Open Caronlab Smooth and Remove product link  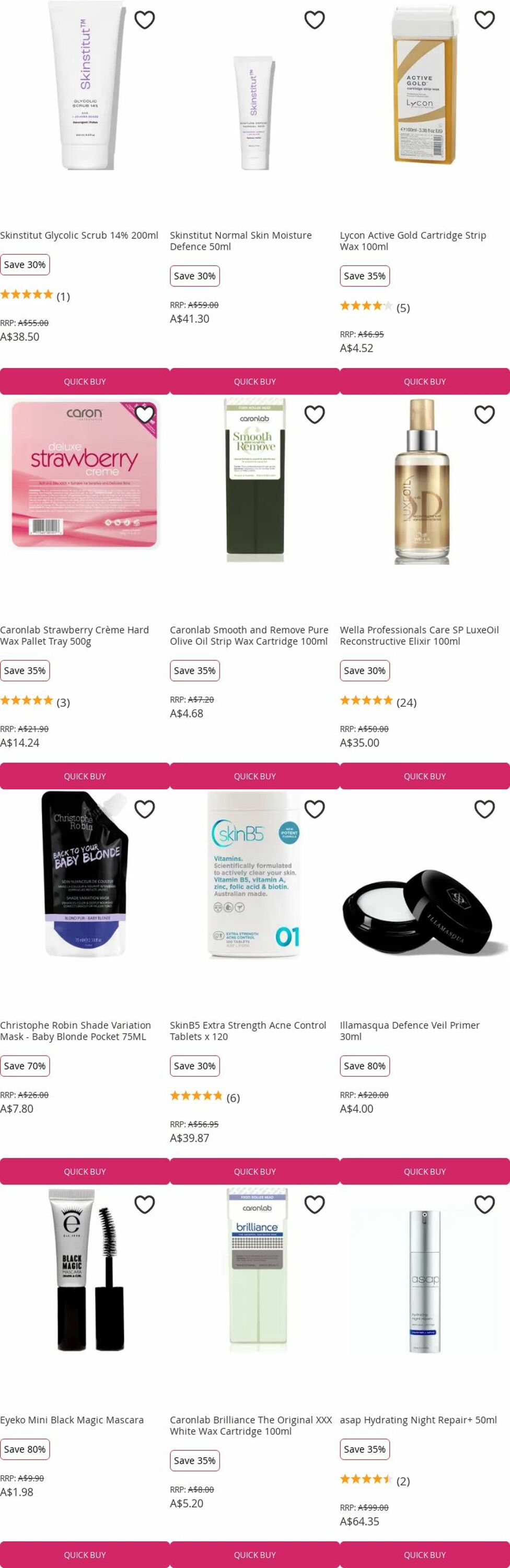(x=249, y=636)
